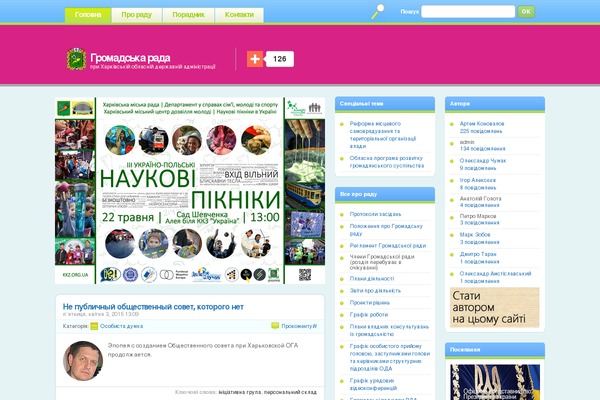Open the Прокоментуй comment link
The height and width of the screenshot is (400, 600).
299,326
